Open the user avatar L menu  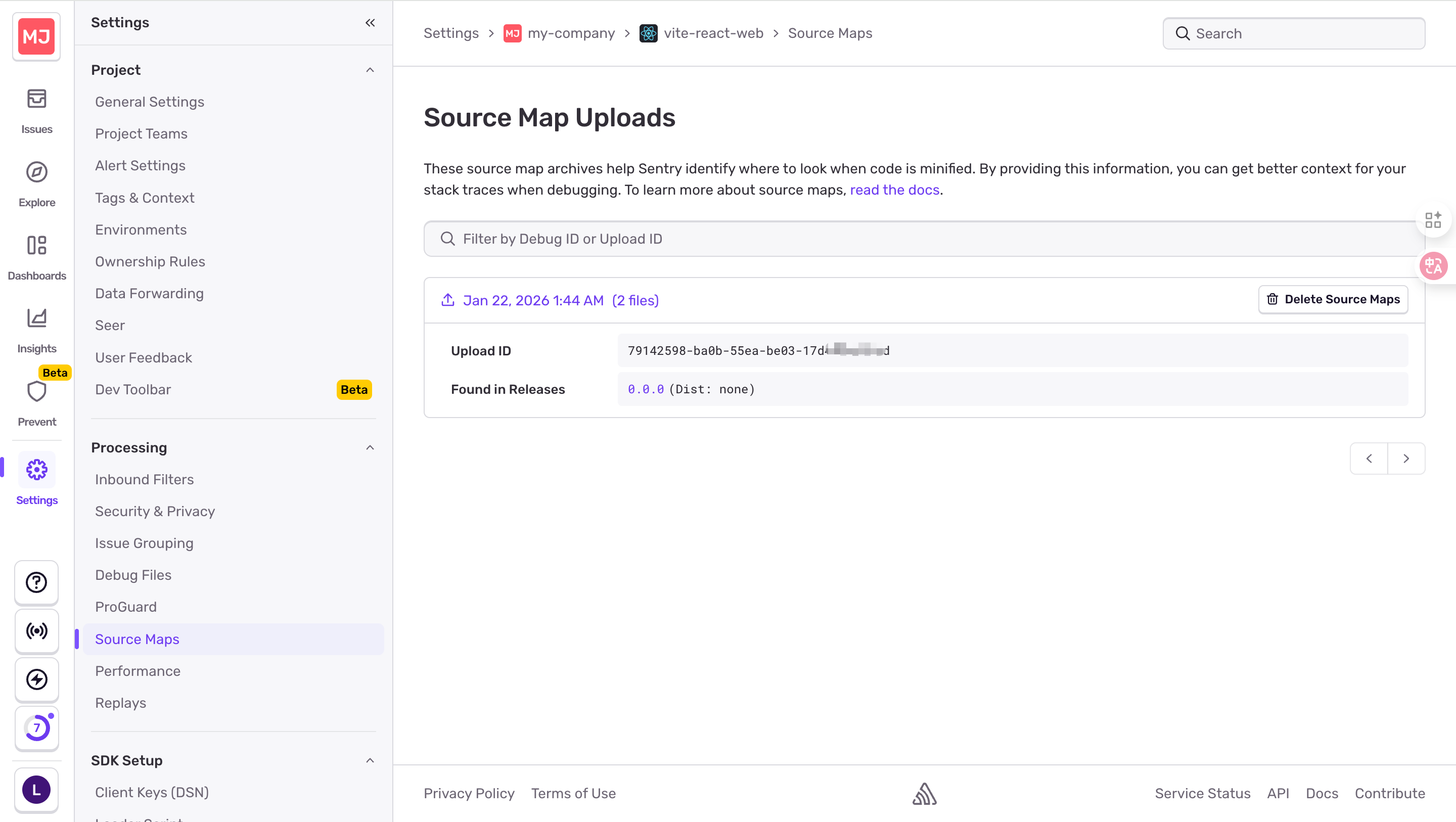coord(37,790)
